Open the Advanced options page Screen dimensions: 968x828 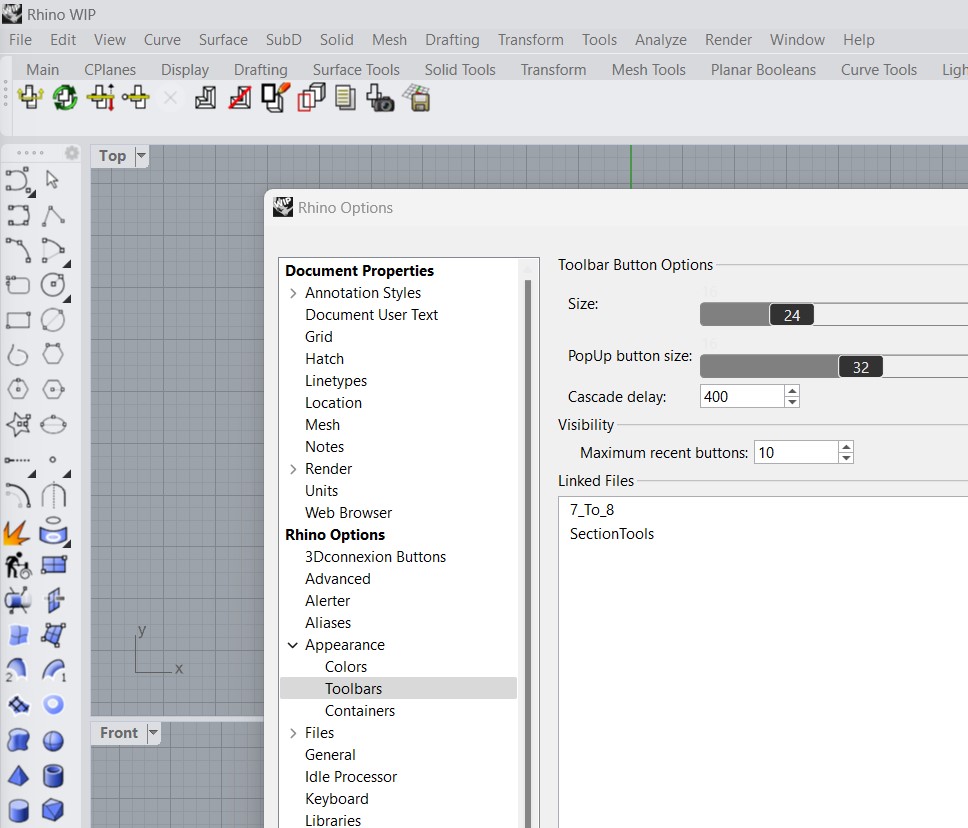click(338, 579)
